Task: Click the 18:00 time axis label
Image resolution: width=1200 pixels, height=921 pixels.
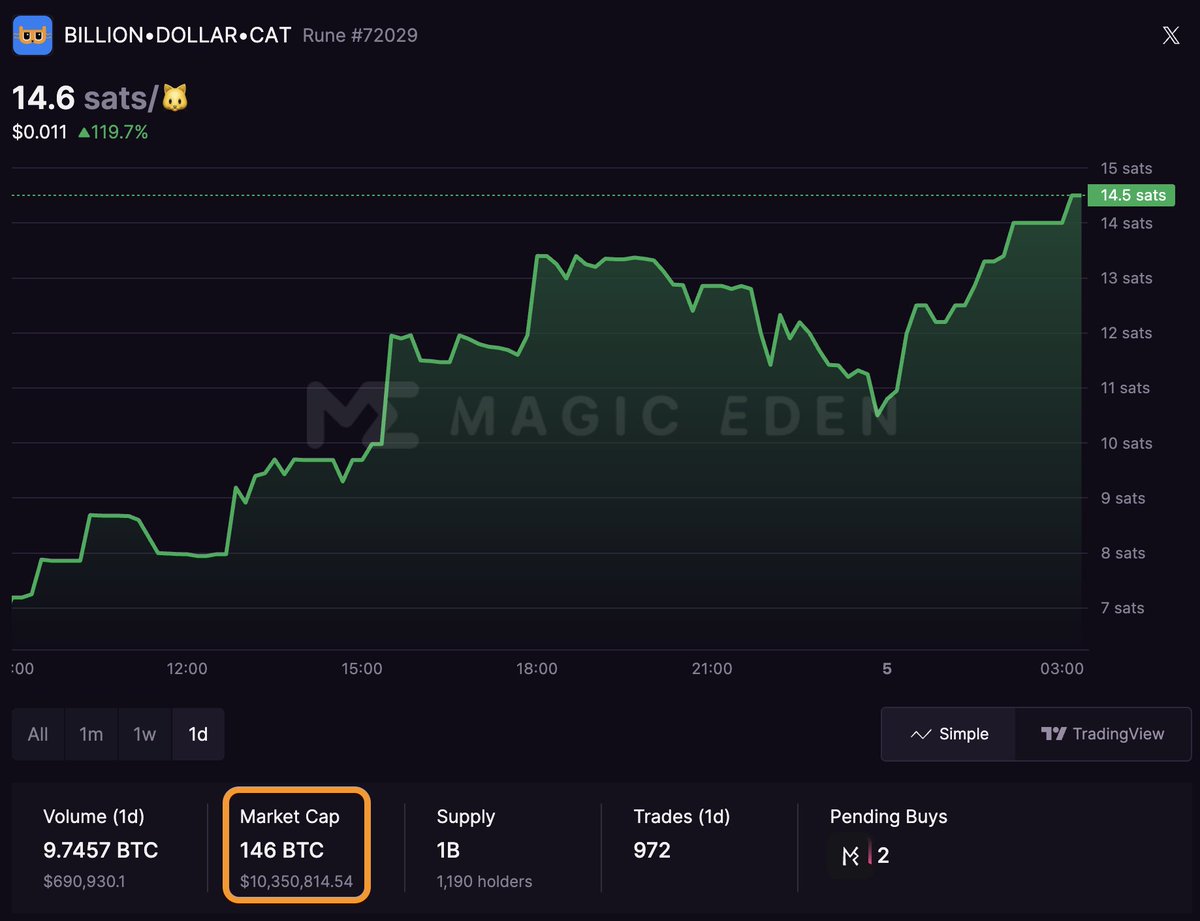Action: click(x=537, y=668)
